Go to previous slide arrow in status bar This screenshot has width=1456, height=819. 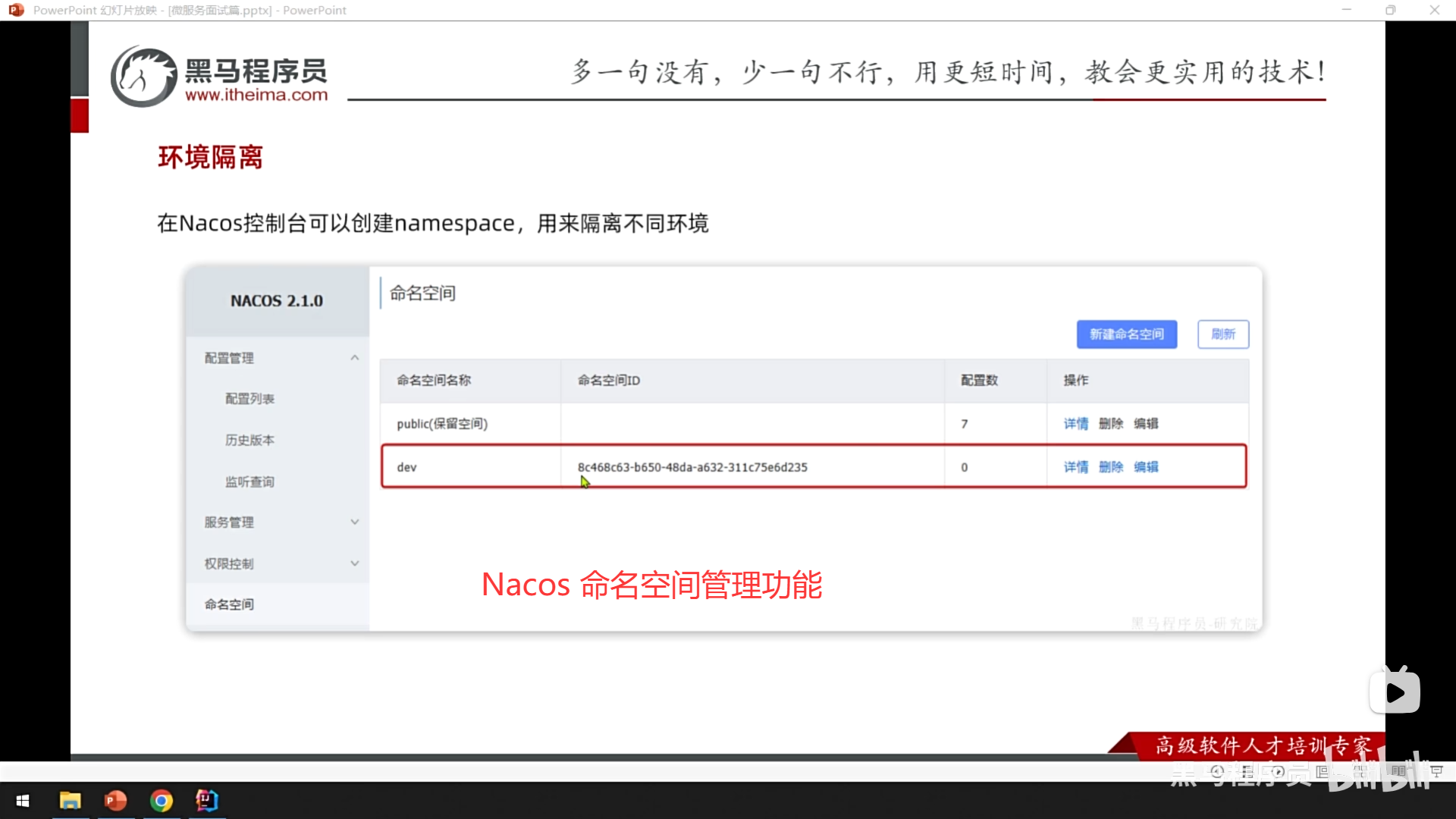point(1217,771)
